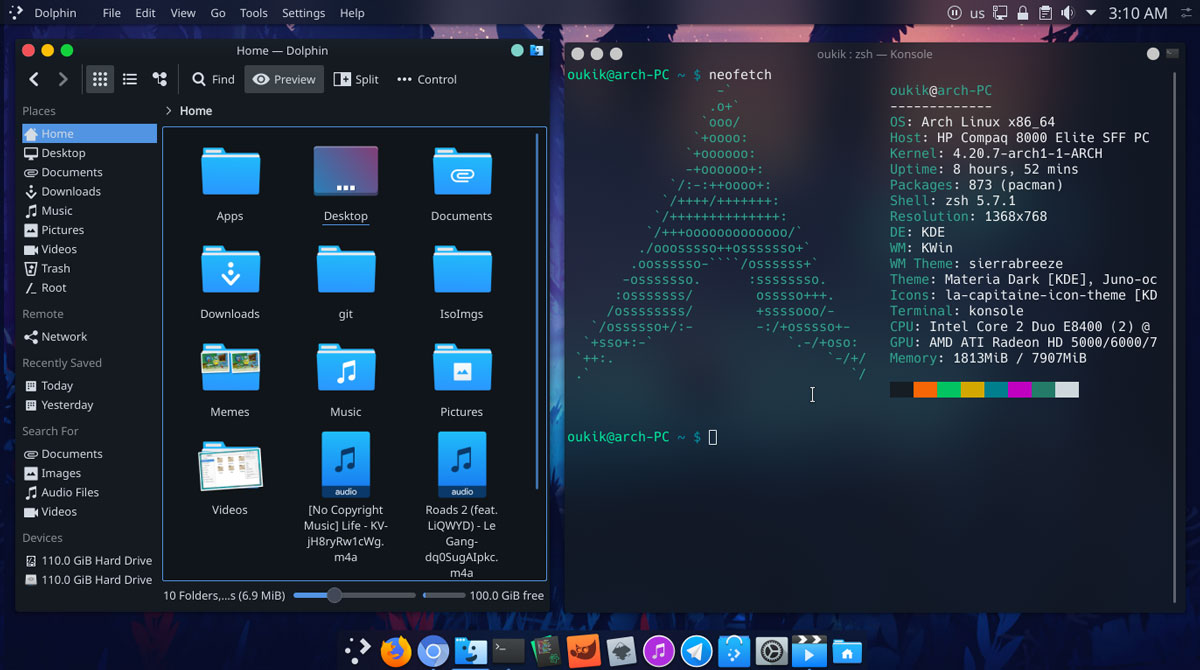Viewport: 1200px width, 670px height.
Task: Search for Images in sidebar
Action: 89,473
